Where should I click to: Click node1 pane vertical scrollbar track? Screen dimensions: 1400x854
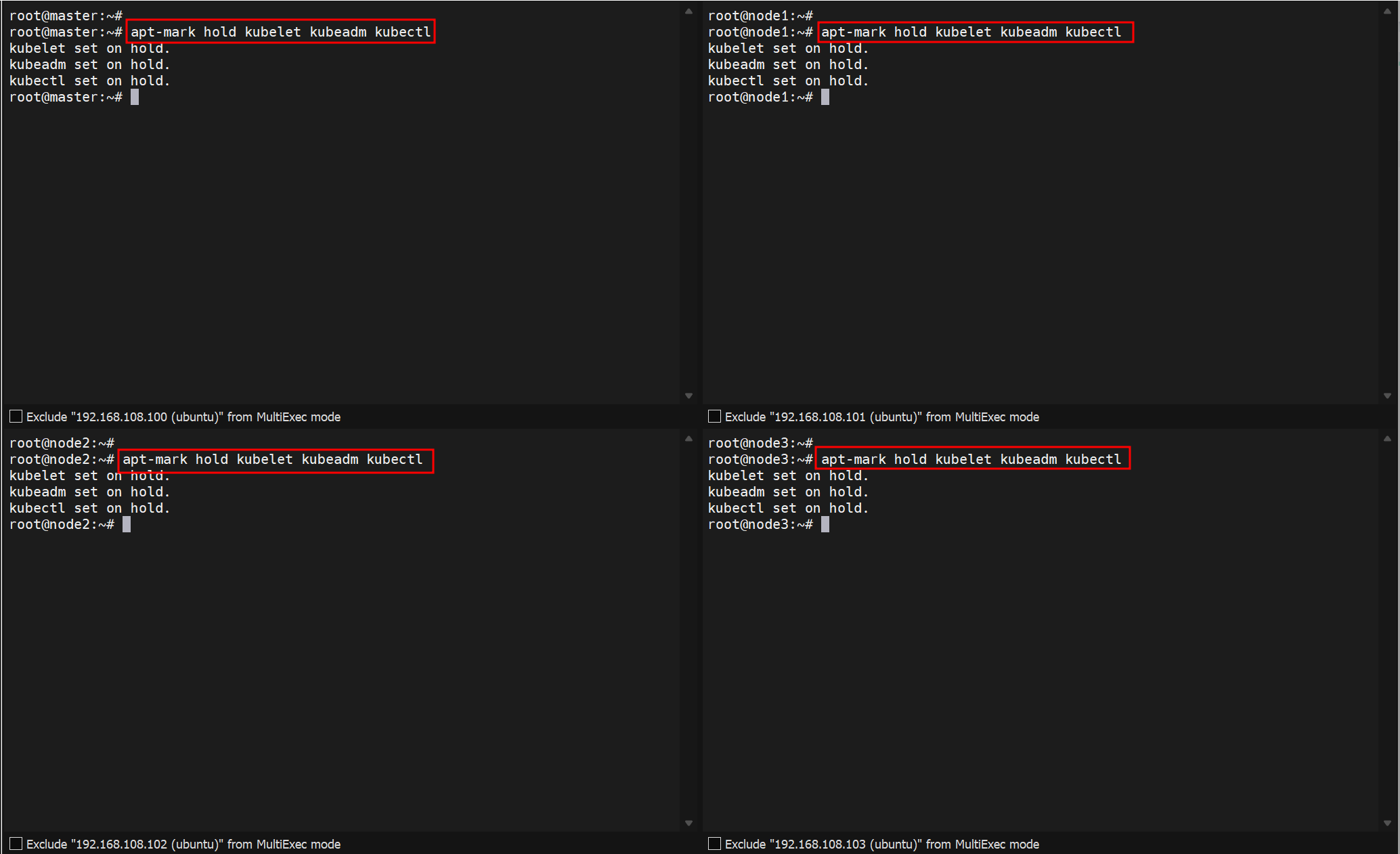click(1387, 203)
